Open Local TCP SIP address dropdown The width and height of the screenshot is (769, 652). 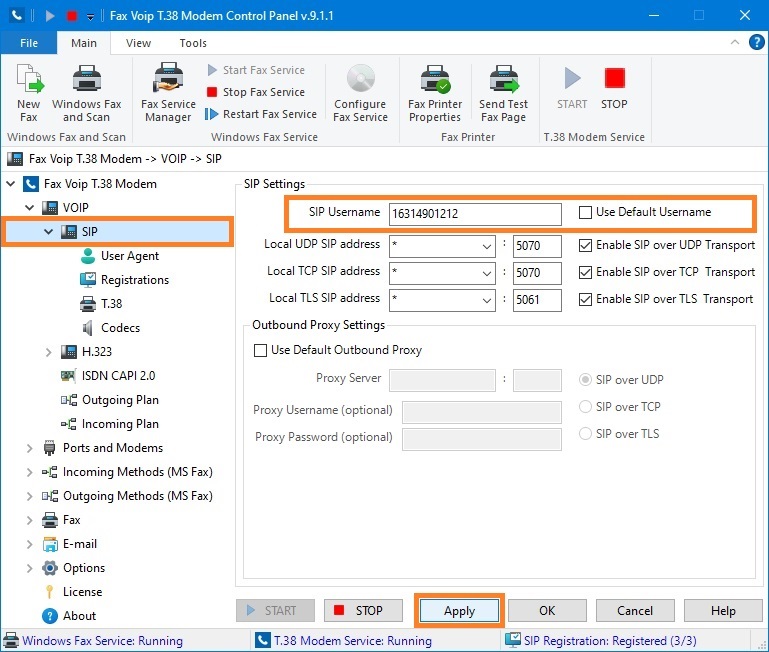coord(487,273)
